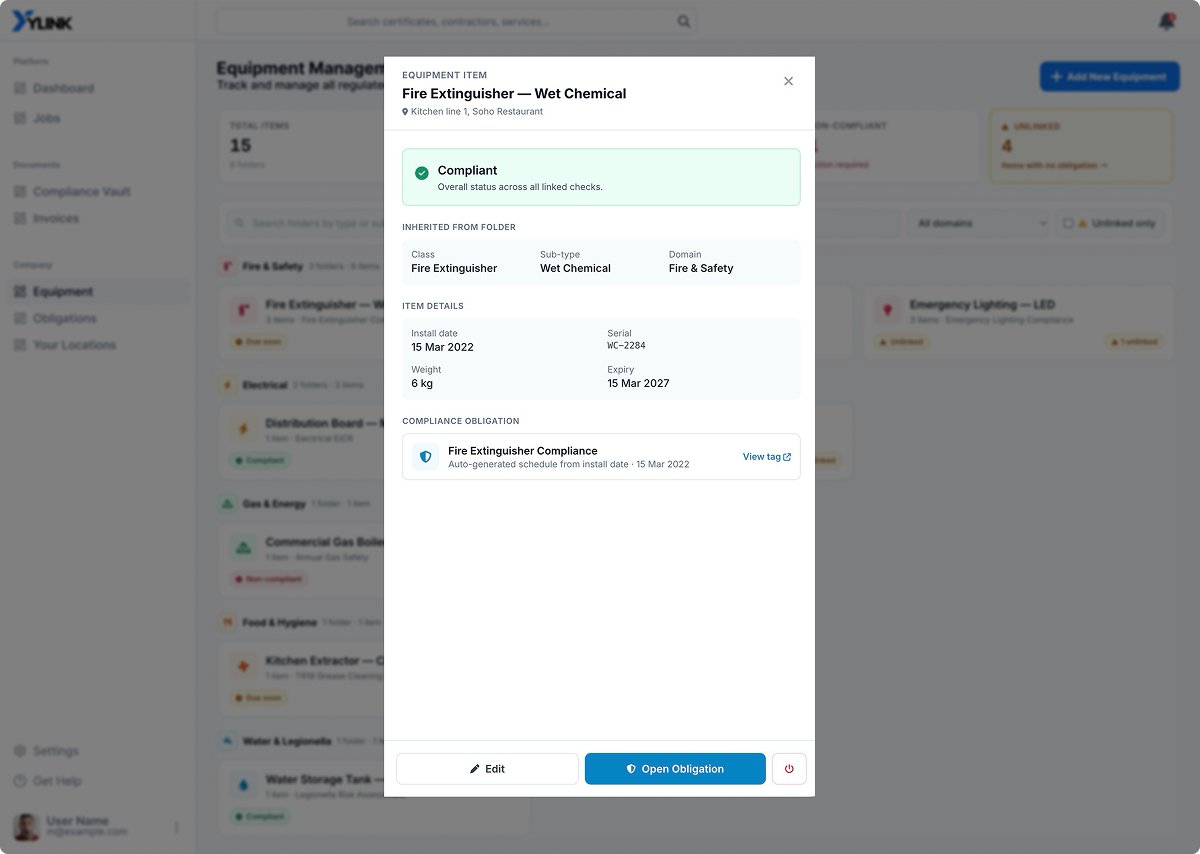Click the red power icon button

click(x=789, y=769)
